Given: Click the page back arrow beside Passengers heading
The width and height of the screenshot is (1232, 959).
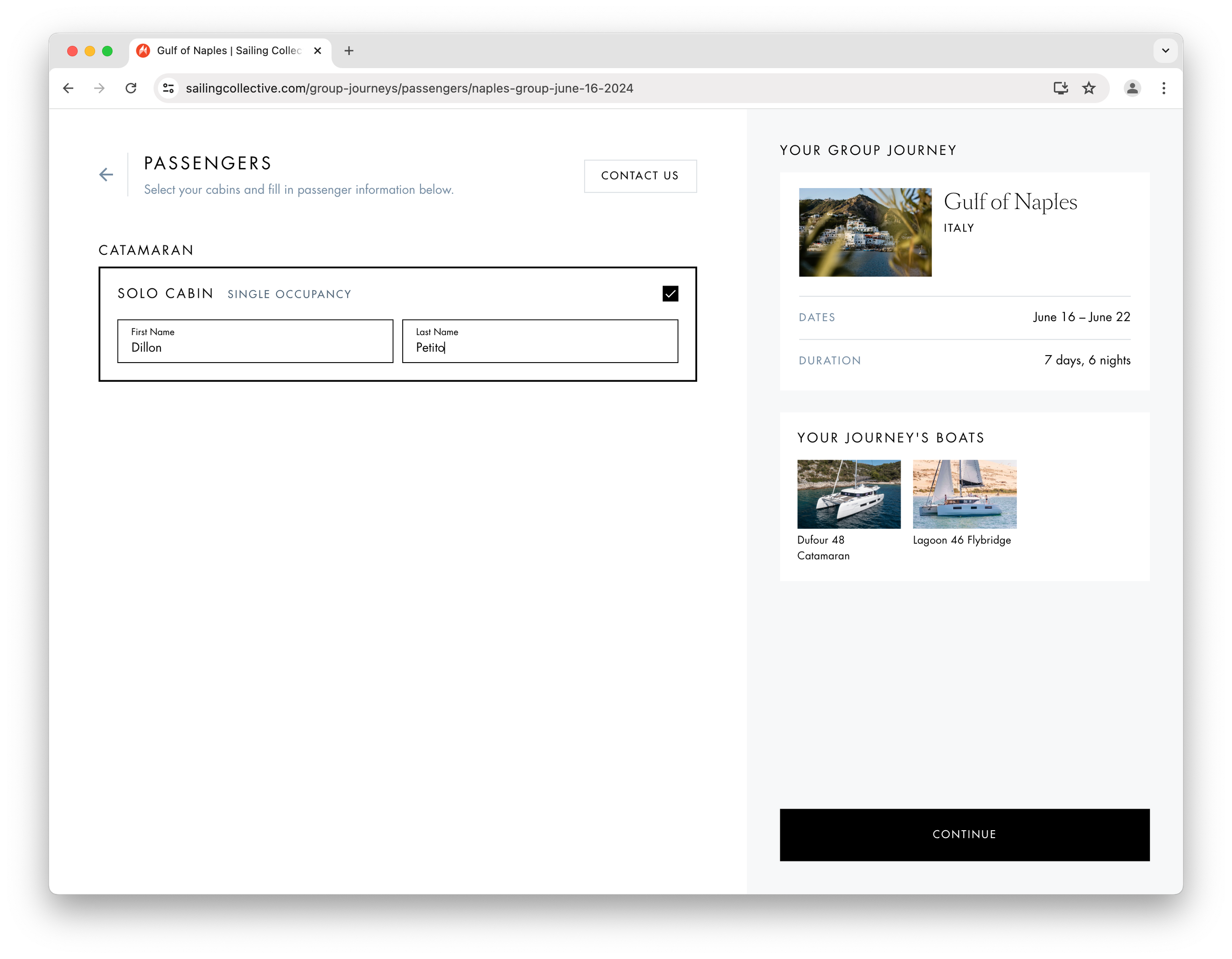Looking at the screenshot, I should (x=106, y=175).
